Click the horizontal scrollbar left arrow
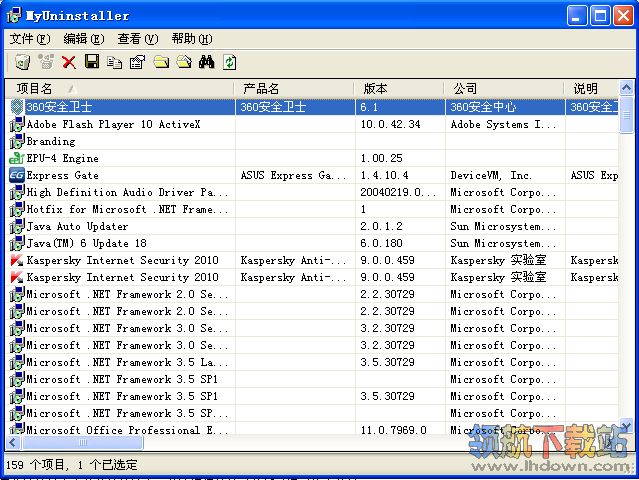The height and width of the screenshot is (480, 639). point(13,443)
